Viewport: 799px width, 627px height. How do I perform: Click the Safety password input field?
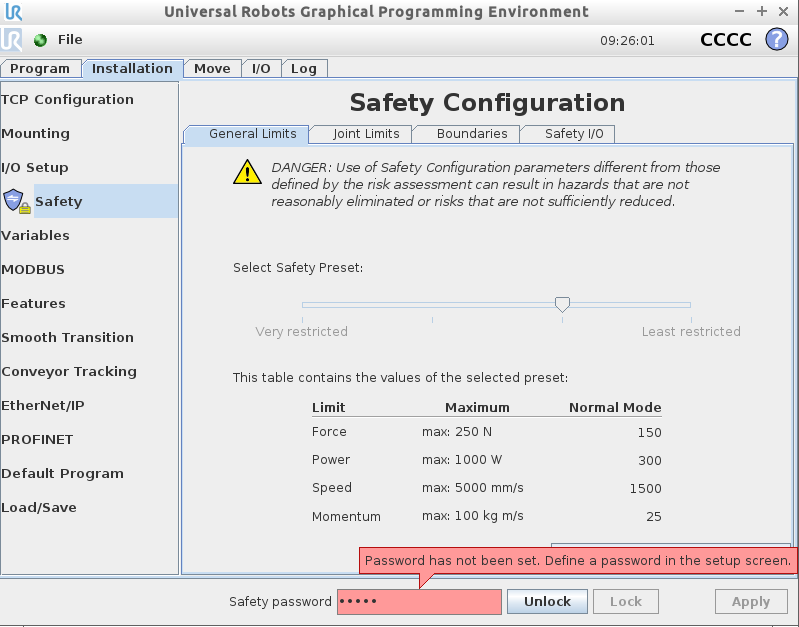click(x=419, y=602)
